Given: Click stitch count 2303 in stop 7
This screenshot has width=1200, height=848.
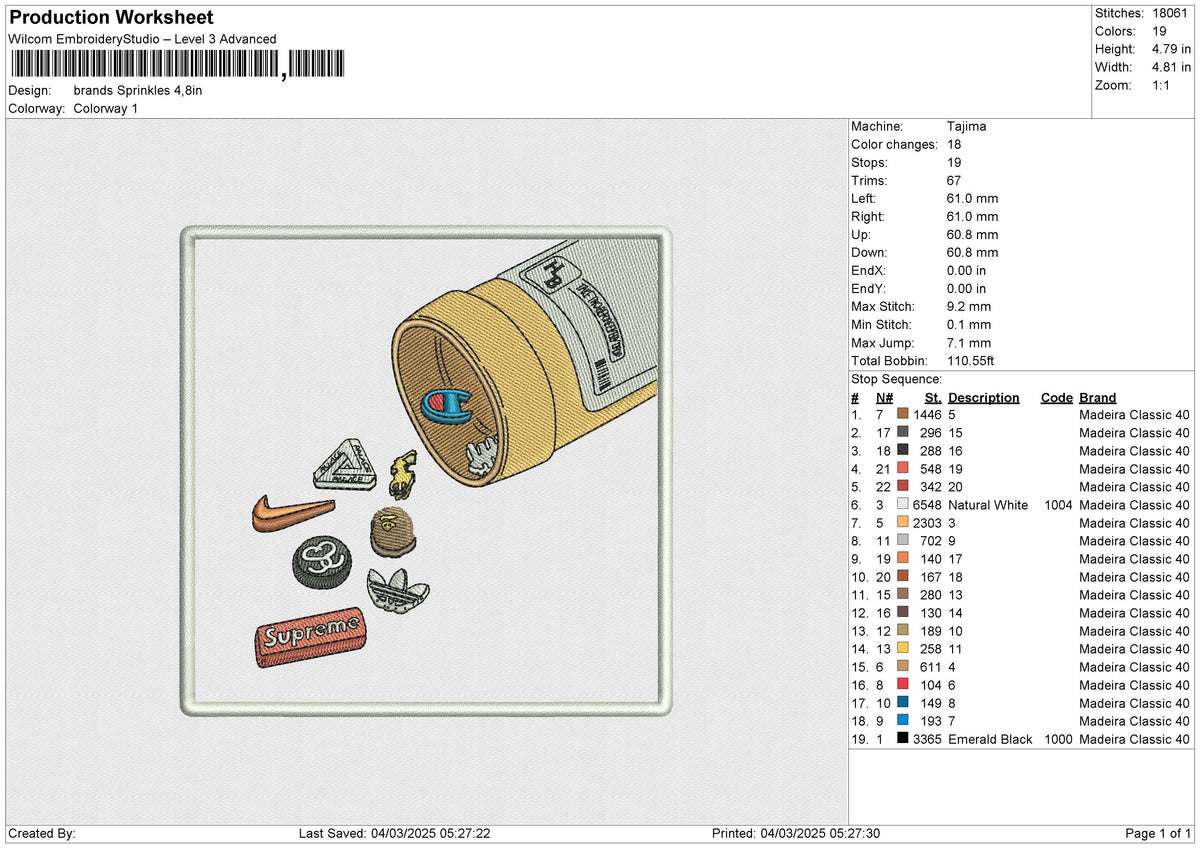Looking at the screenshot, I should coord(928,523).
